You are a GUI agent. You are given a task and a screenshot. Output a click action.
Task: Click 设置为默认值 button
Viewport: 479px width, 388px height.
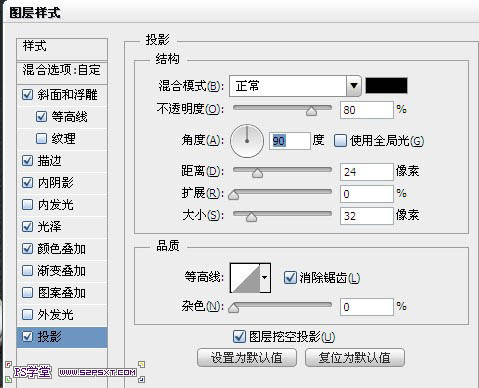click(x=247, y=358)
